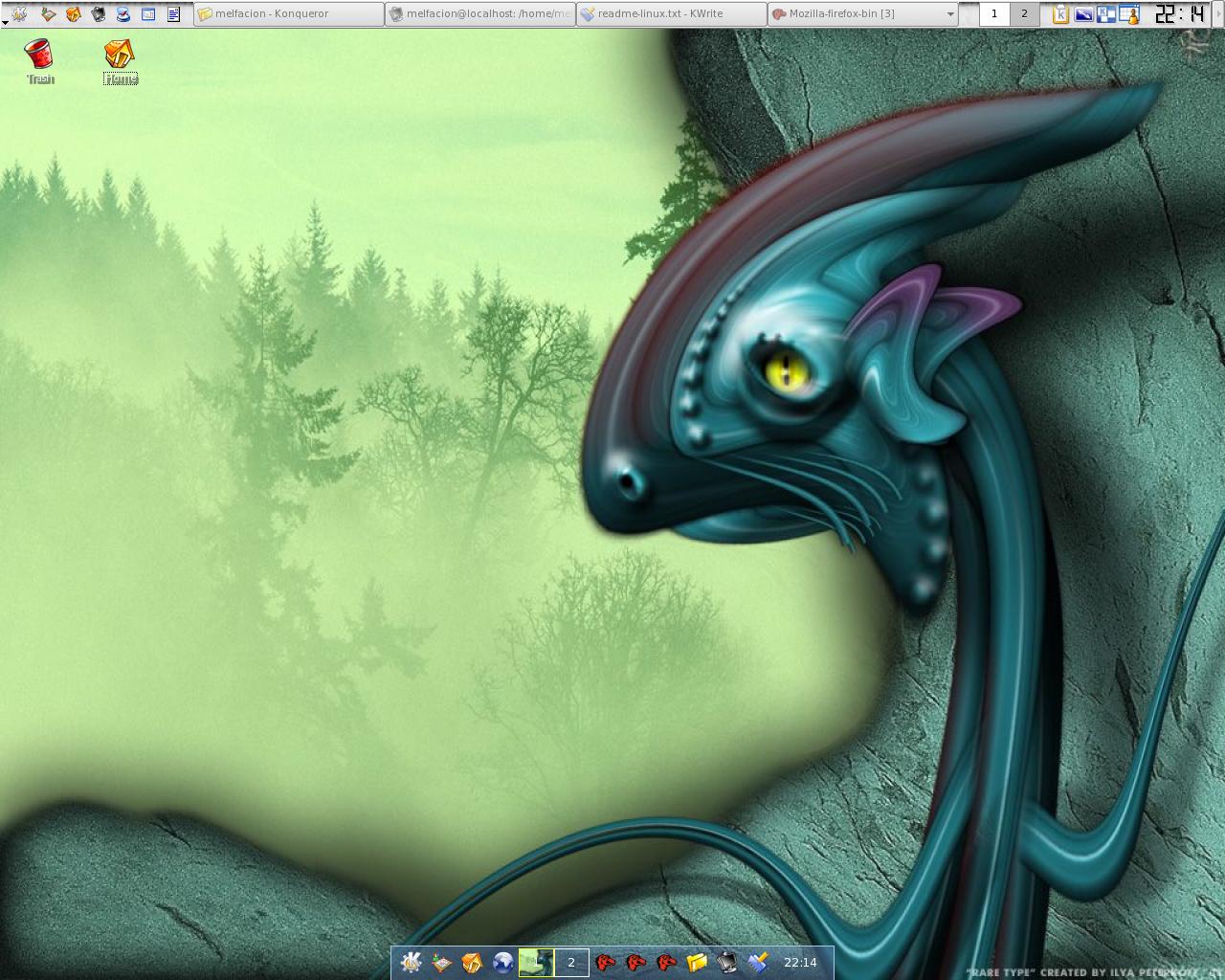Image resolution: width=1225 pixels, height=980 pixels.
Task: Select the Trash desktop icon
Action: [x=39, y=61]
